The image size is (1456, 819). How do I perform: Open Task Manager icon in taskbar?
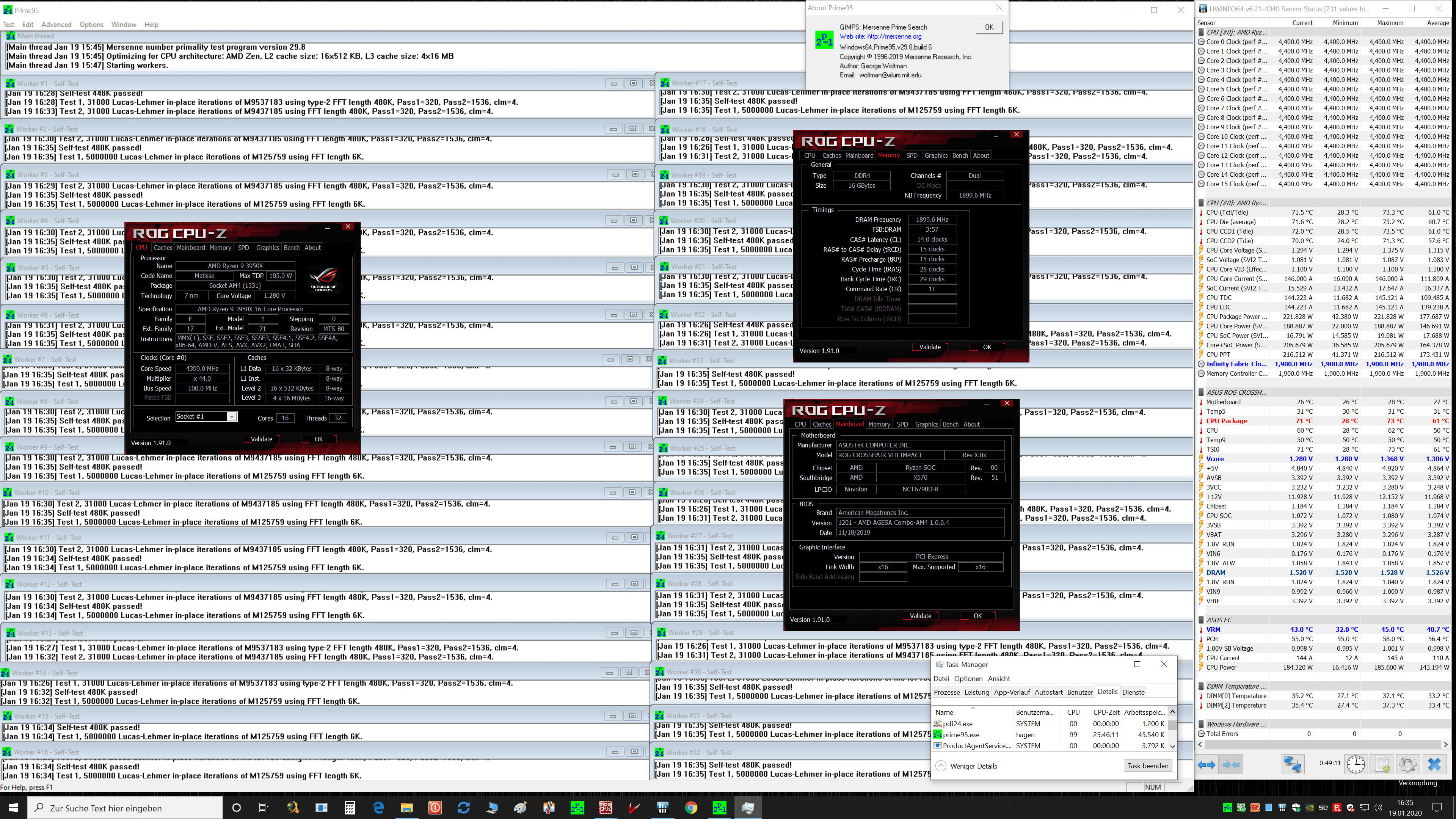click(x=748, y=808)
